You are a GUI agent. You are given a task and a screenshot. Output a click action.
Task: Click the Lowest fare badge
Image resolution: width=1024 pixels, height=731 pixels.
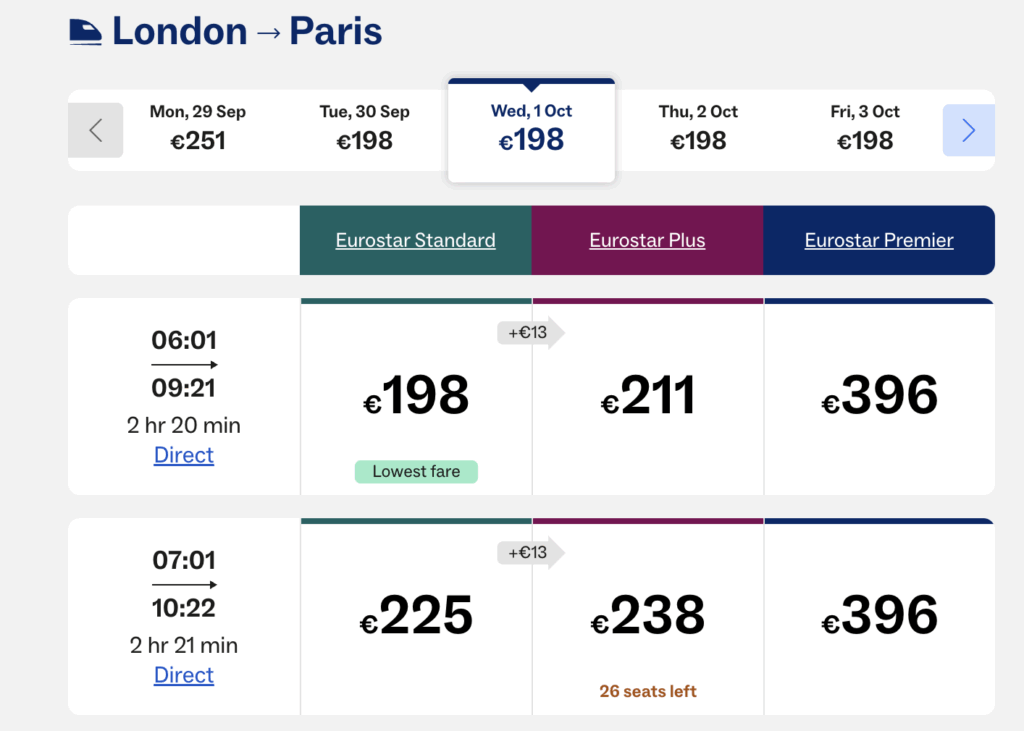(416, 472)
